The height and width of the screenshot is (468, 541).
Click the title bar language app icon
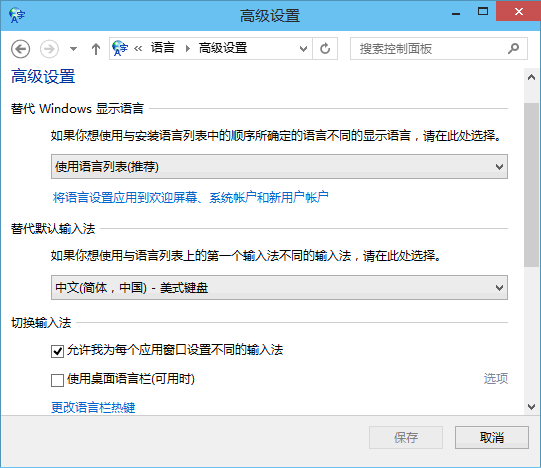click(17, 15)
